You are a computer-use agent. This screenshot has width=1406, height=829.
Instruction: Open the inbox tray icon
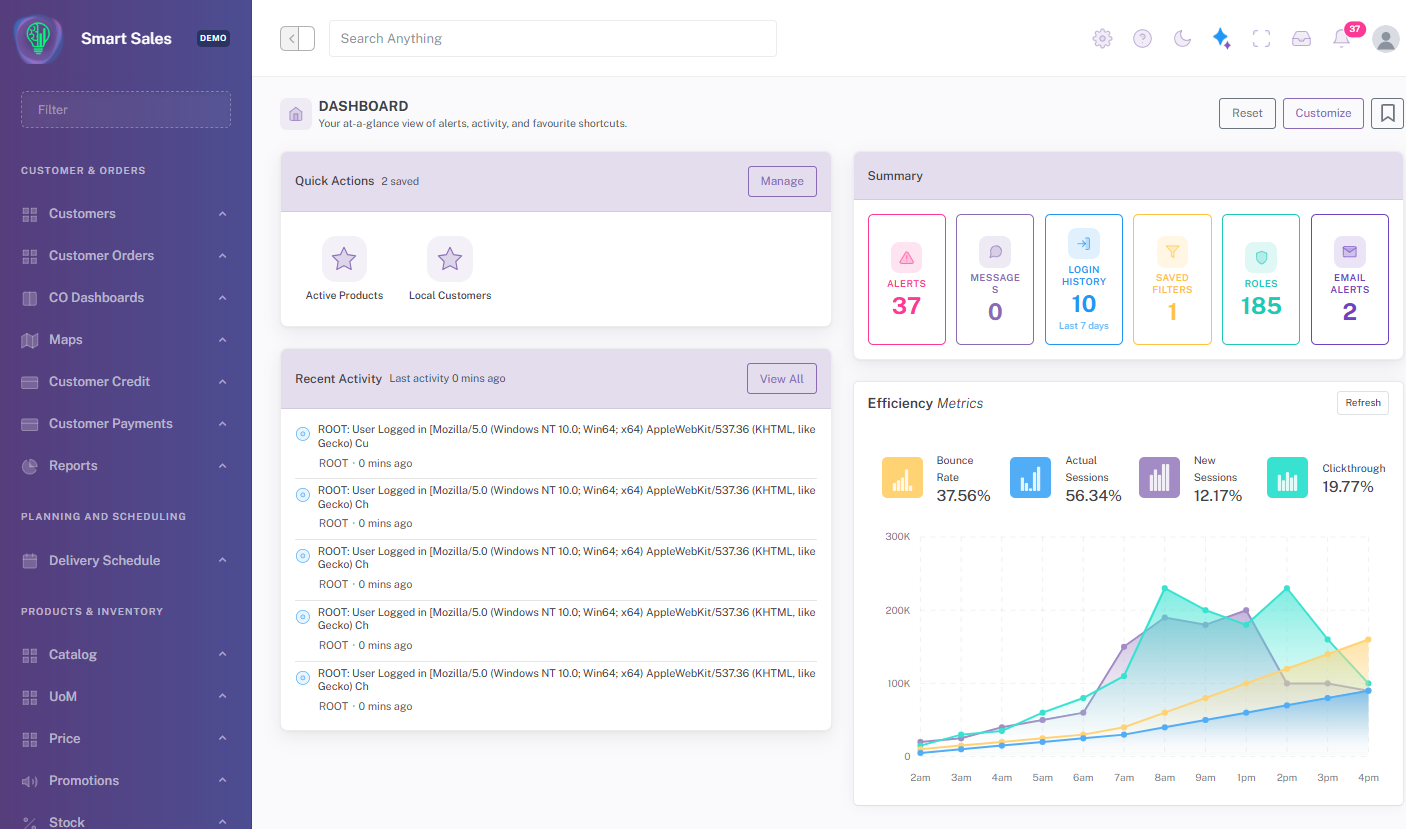point(1301,38)
